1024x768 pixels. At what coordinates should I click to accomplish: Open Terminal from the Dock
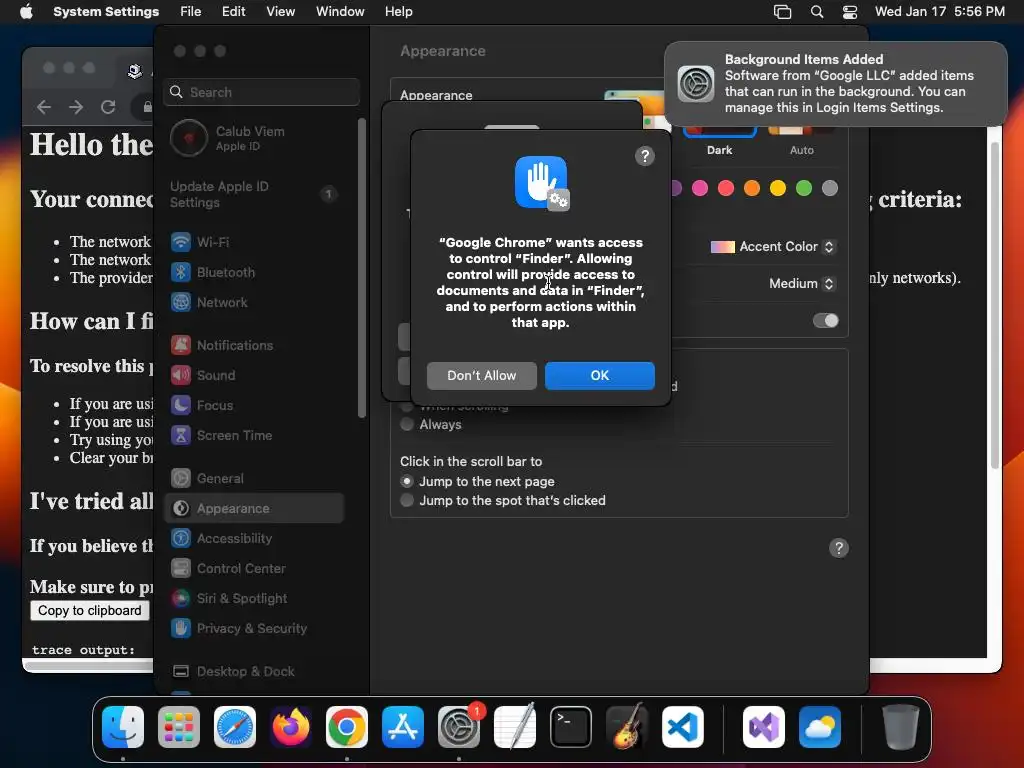point(571,727)
